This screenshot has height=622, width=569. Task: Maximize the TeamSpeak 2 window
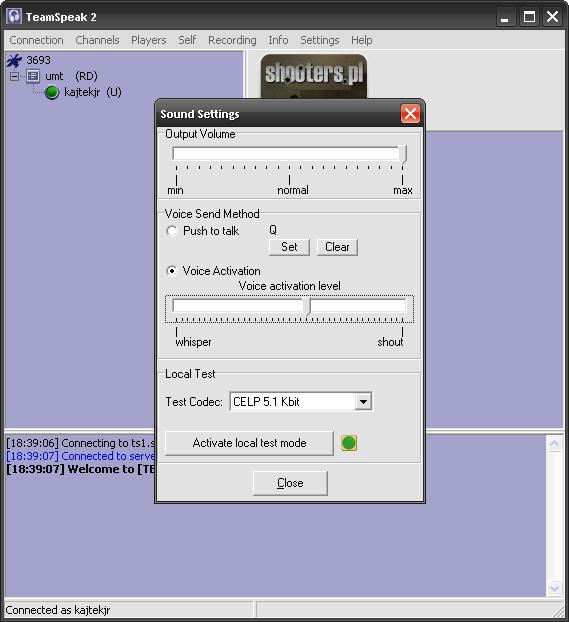(x=529, y=17)
